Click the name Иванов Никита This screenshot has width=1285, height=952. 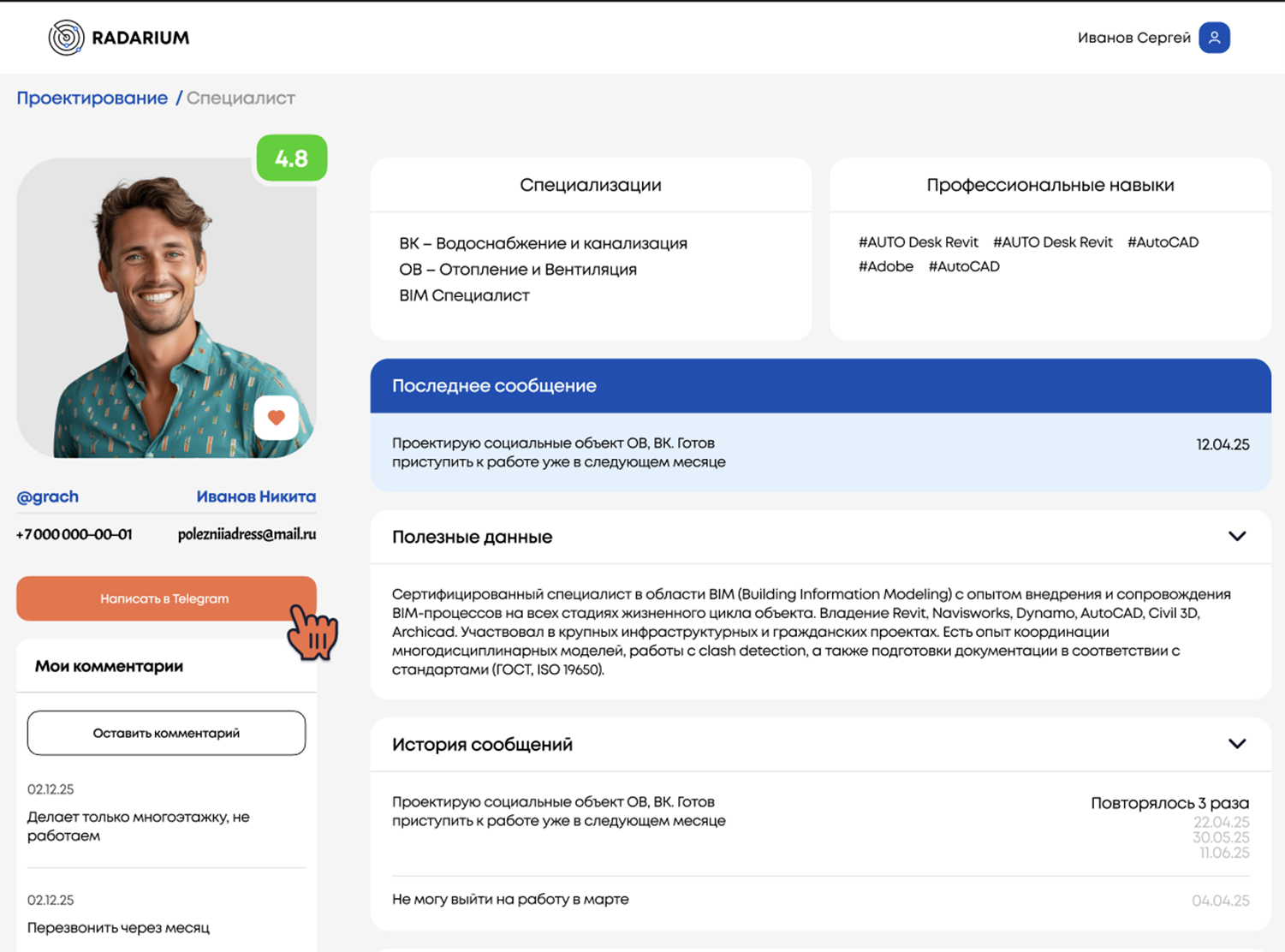click(x=256, y=497)
